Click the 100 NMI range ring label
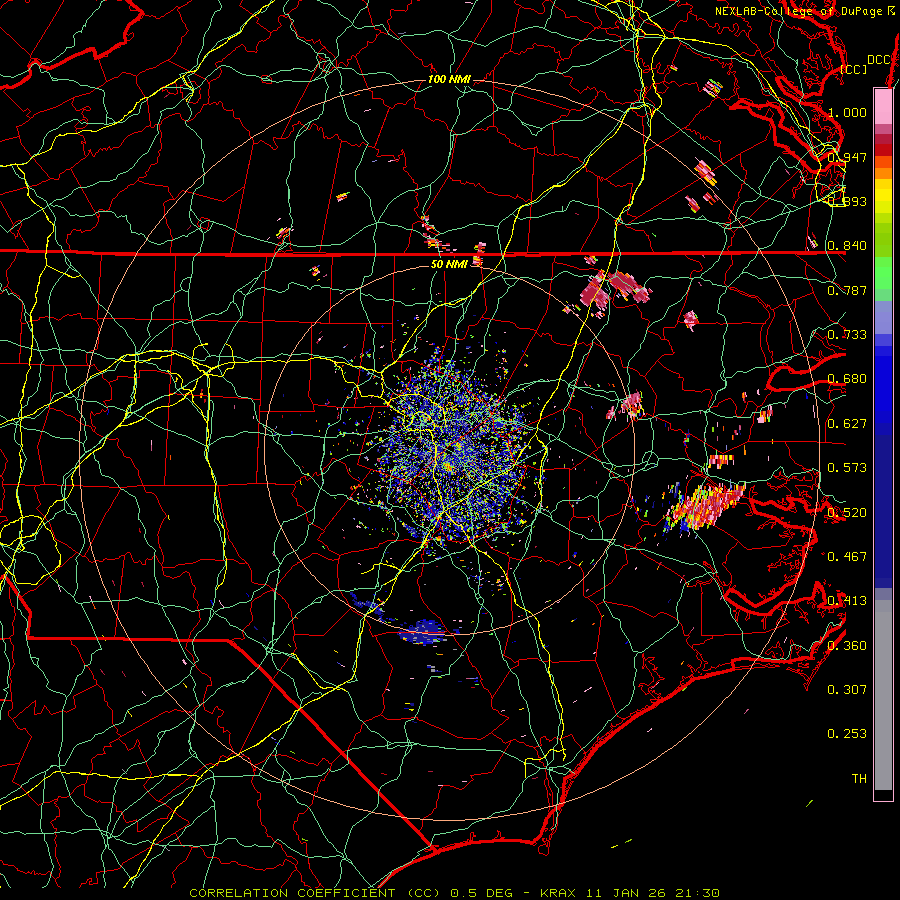 click(x=449, y=79)
